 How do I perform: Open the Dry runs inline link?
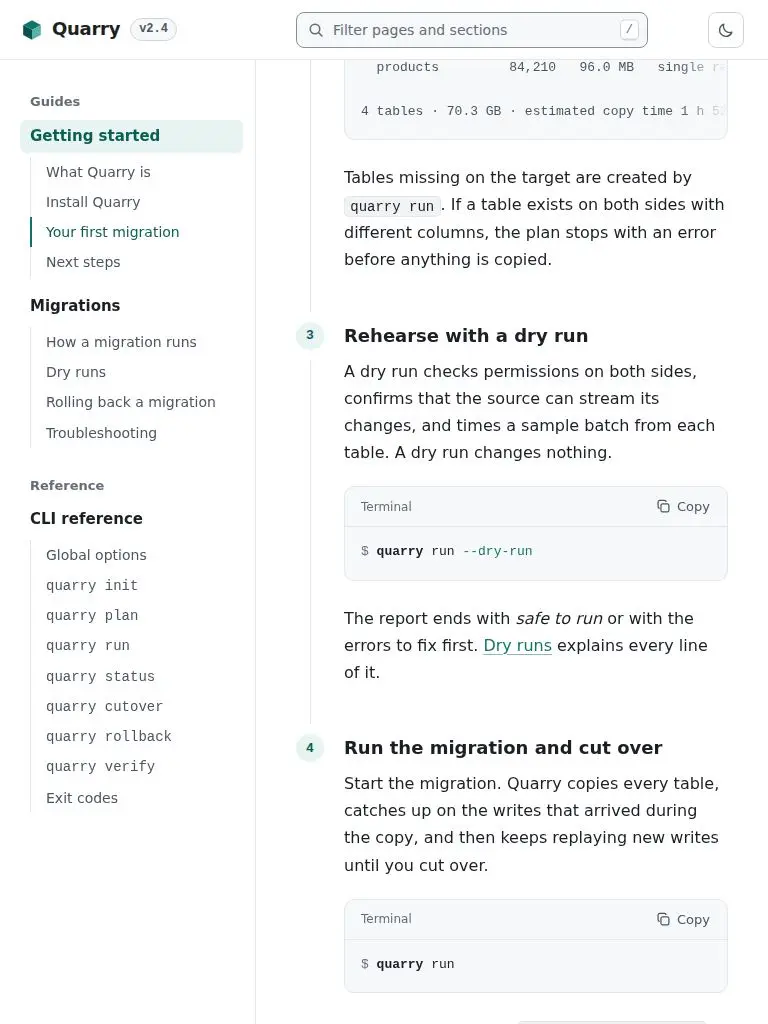[x=517, y=645]
